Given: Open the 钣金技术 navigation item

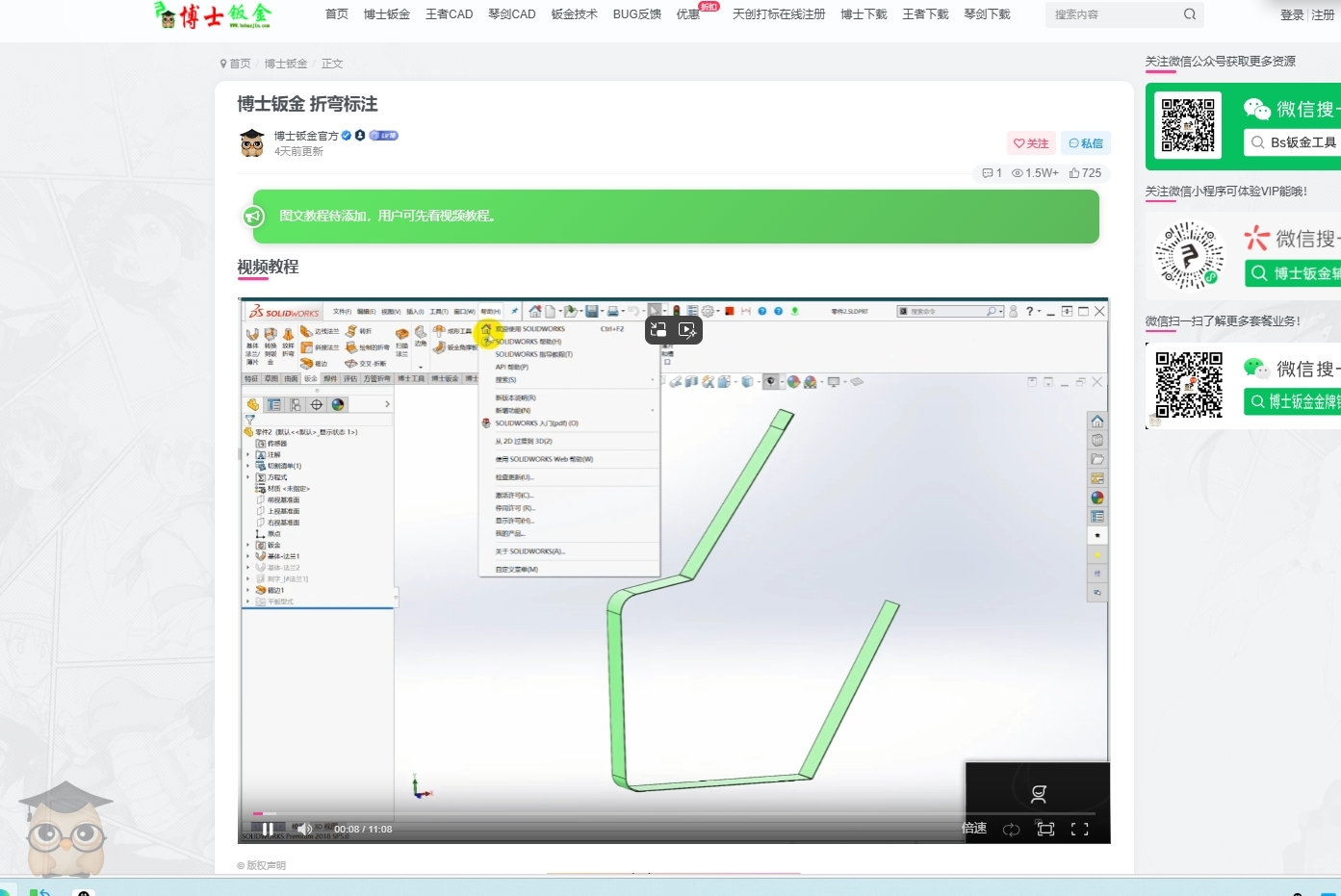Looking at the screenshot, I should pyautogui.click(x=574, y=14).
